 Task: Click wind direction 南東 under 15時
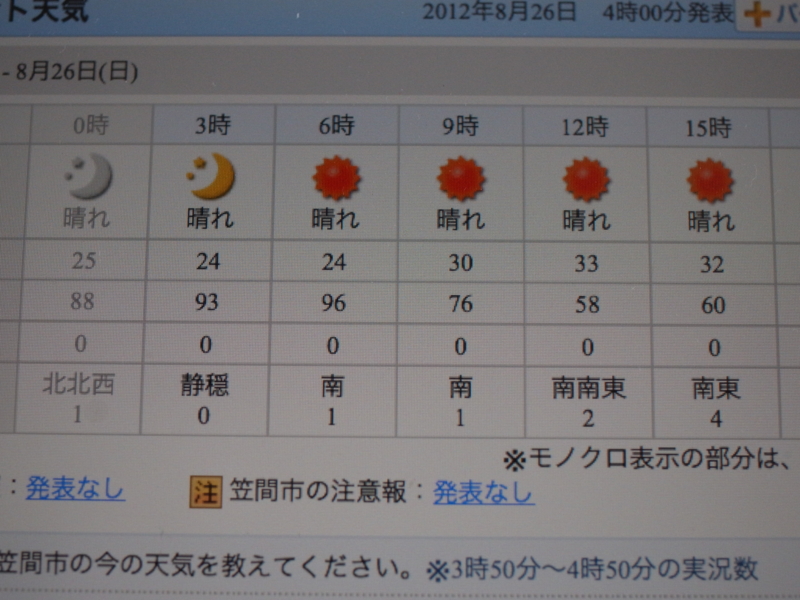[x=716, y=389]
